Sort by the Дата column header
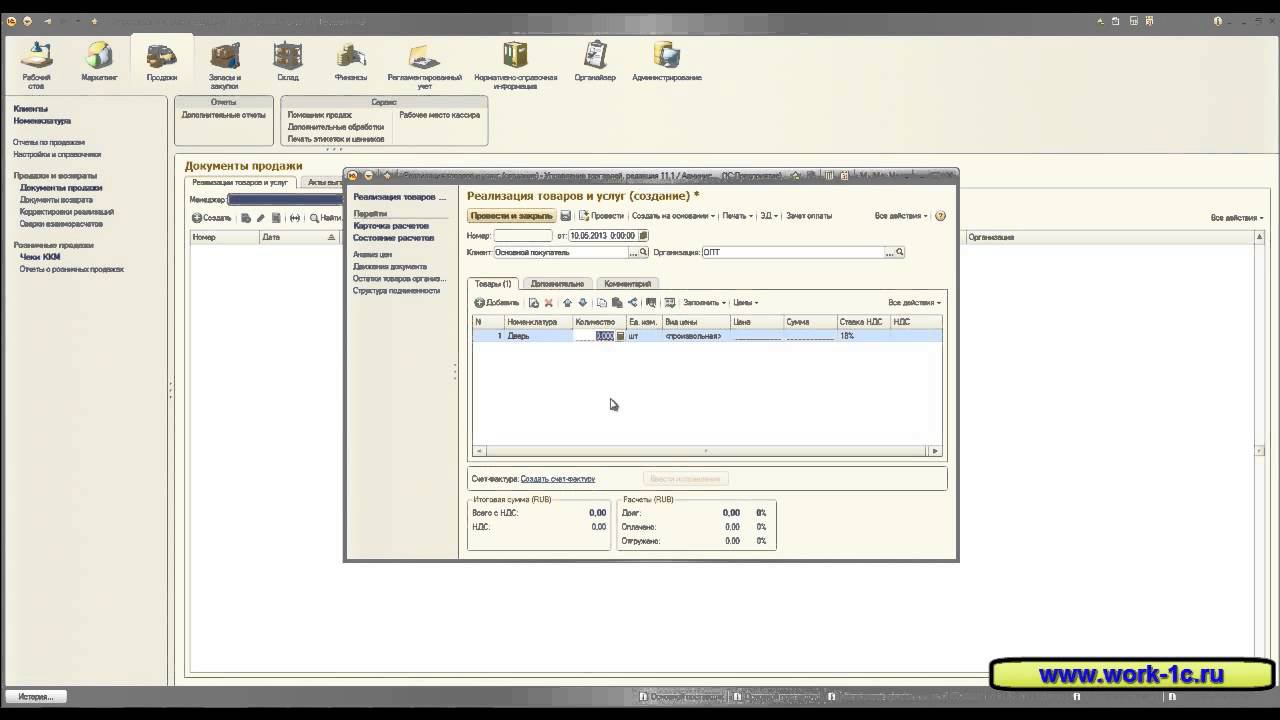The height and width of the screenshot is (720, 1280). (x=298, y=238)
